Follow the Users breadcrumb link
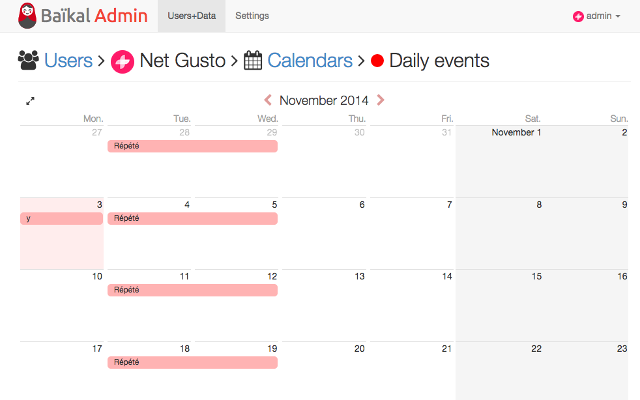 68,60
